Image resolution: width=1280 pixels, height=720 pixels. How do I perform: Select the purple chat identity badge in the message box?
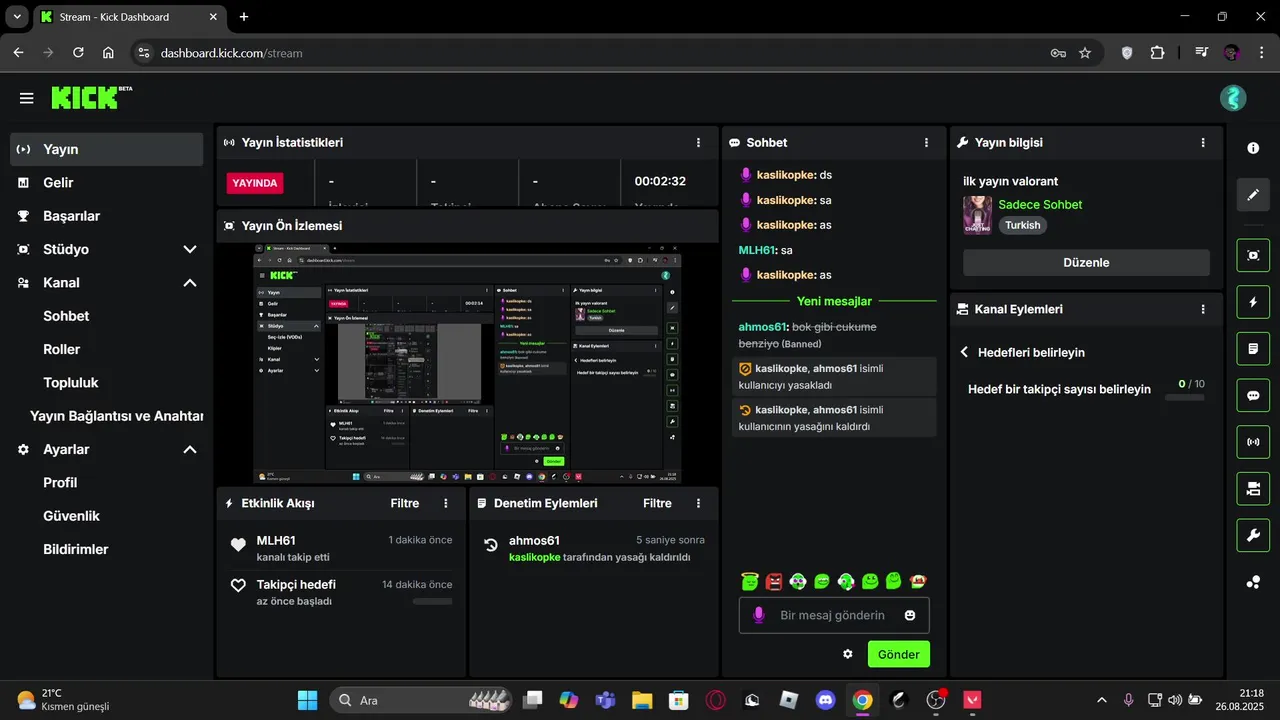click(x=759, y=615)
